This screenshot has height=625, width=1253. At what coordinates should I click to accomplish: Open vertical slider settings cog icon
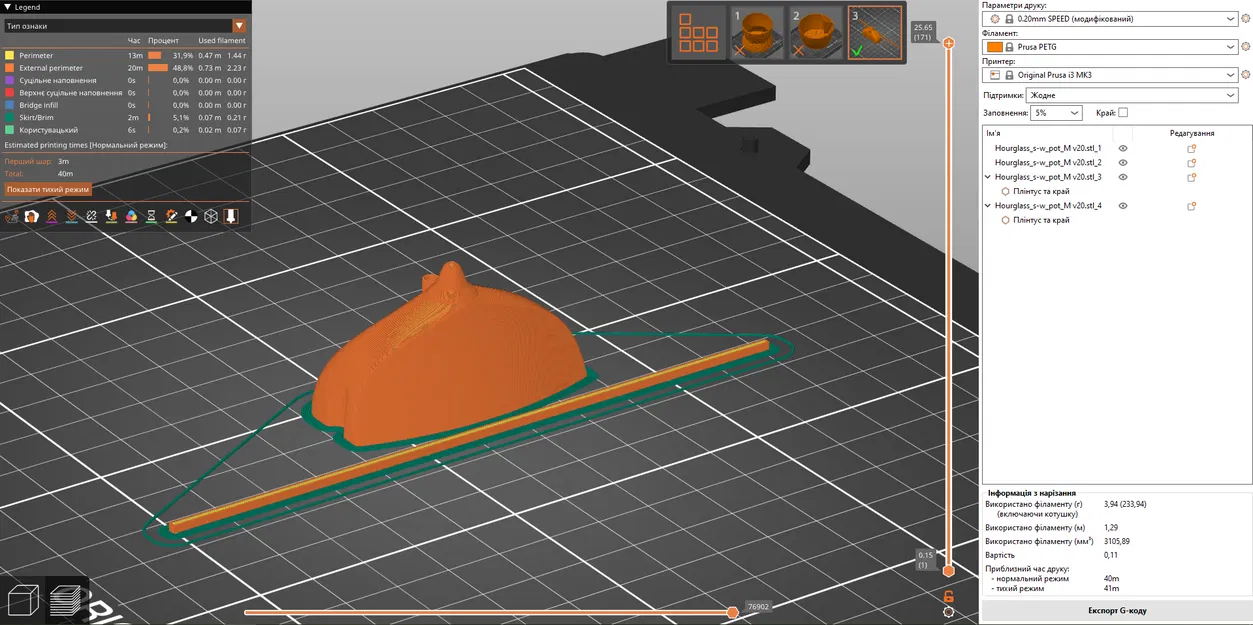pyautogui.click(x=948, y=612)
